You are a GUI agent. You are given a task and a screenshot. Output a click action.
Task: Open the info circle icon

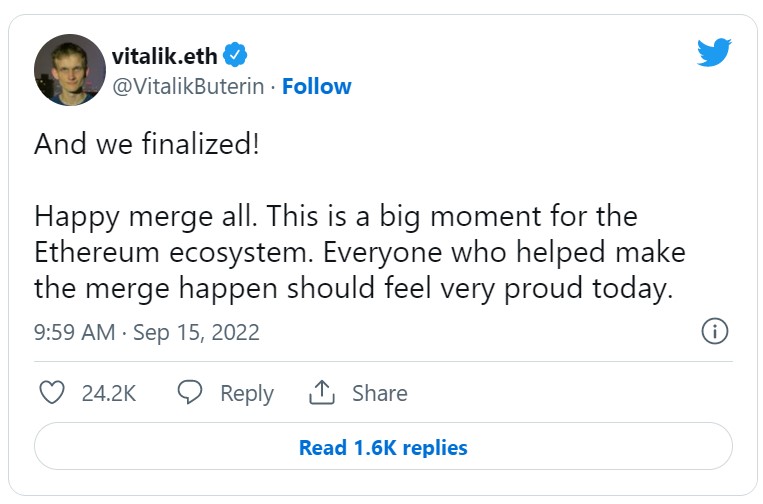click(x=714, y=332)
